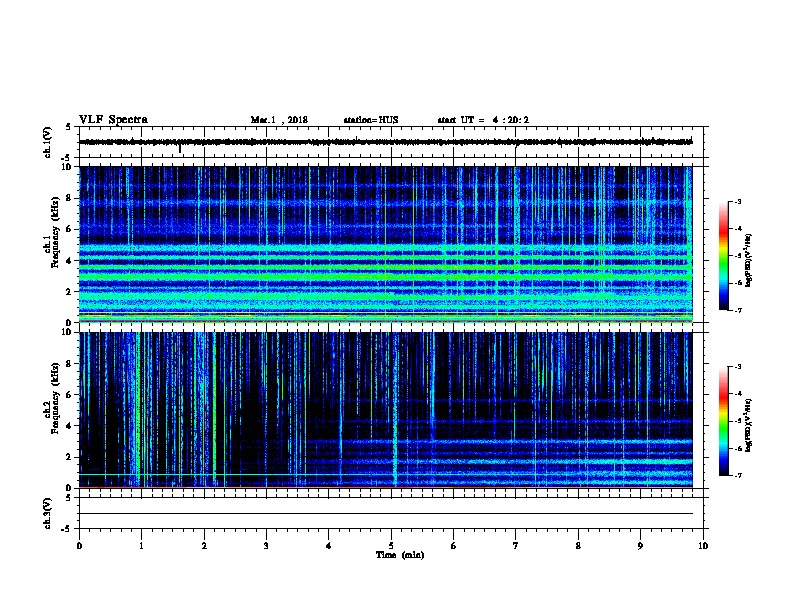Click the ch.1 voltage waveform trace
792x612 pixels.
pos(385,142)
